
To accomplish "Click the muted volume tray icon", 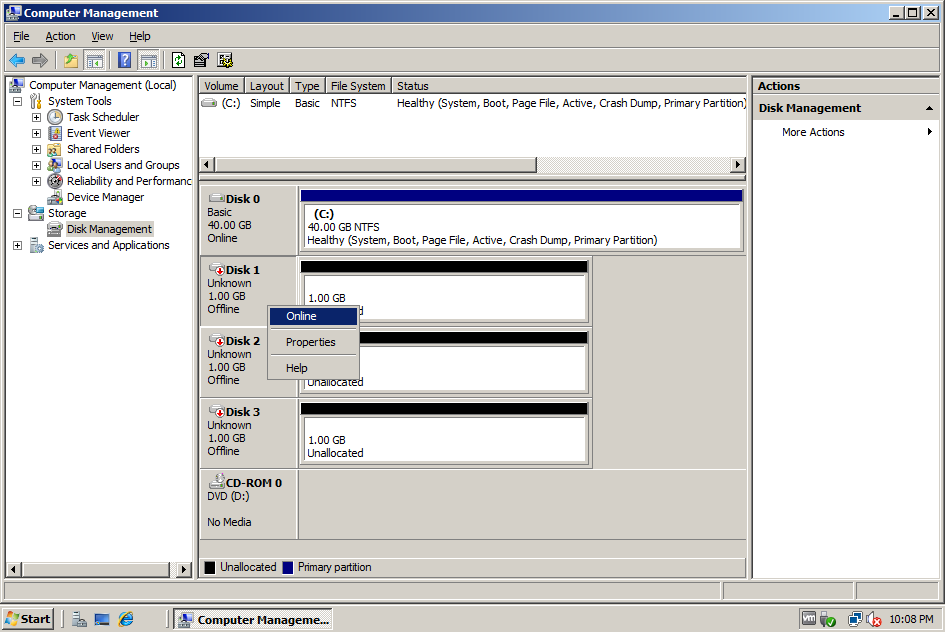I will (x=874, y=619).
